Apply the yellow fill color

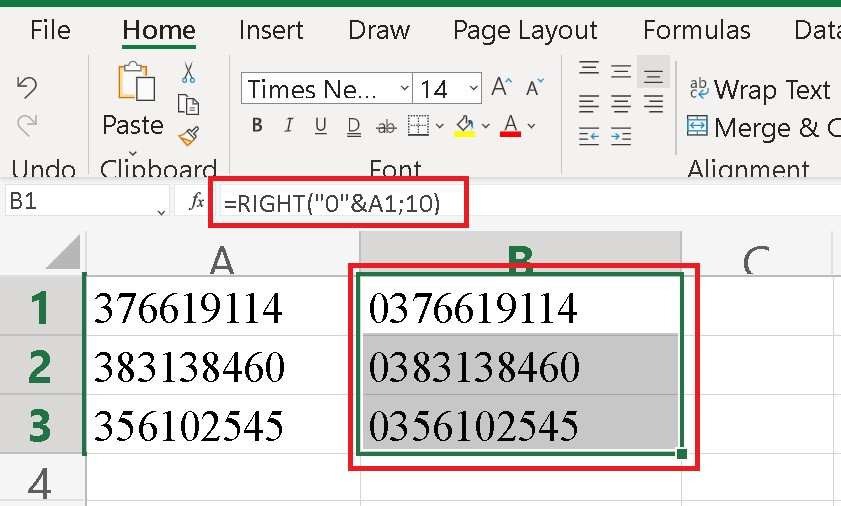click(464, 126)
